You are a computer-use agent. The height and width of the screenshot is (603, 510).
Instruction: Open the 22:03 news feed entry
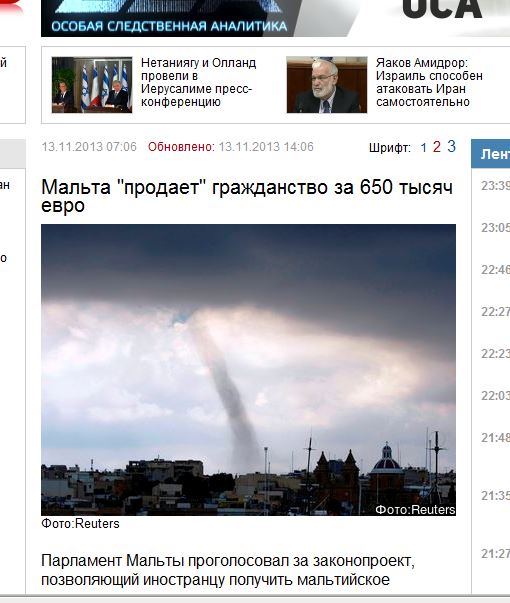point(495,396)
